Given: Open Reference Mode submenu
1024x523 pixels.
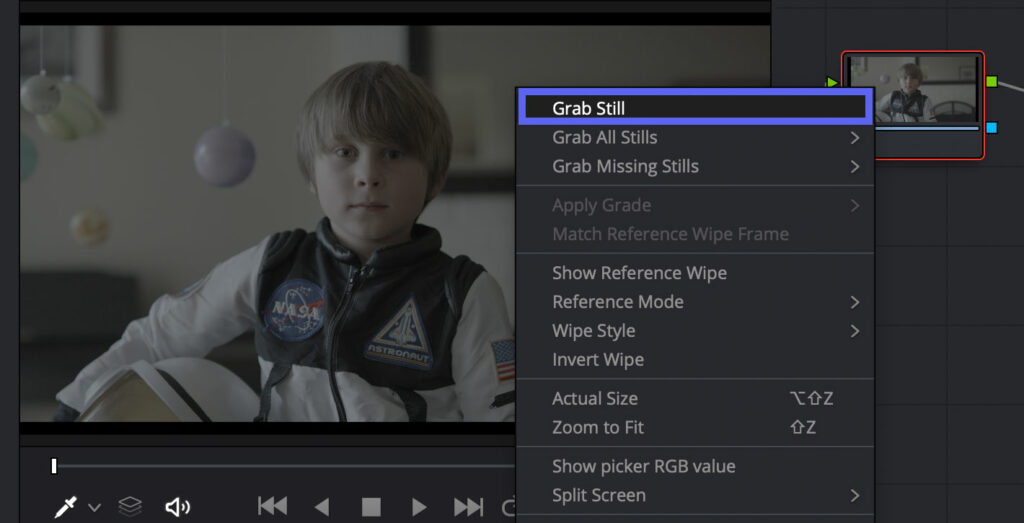Looking at the screenshot, I should 695,302.
